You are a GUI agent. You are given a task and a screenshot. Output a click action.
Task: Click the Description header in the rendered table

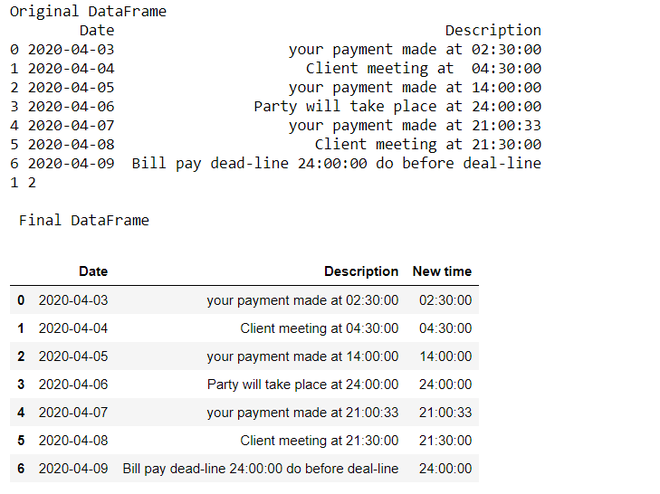pyautogui.click(x=361, y=271)
